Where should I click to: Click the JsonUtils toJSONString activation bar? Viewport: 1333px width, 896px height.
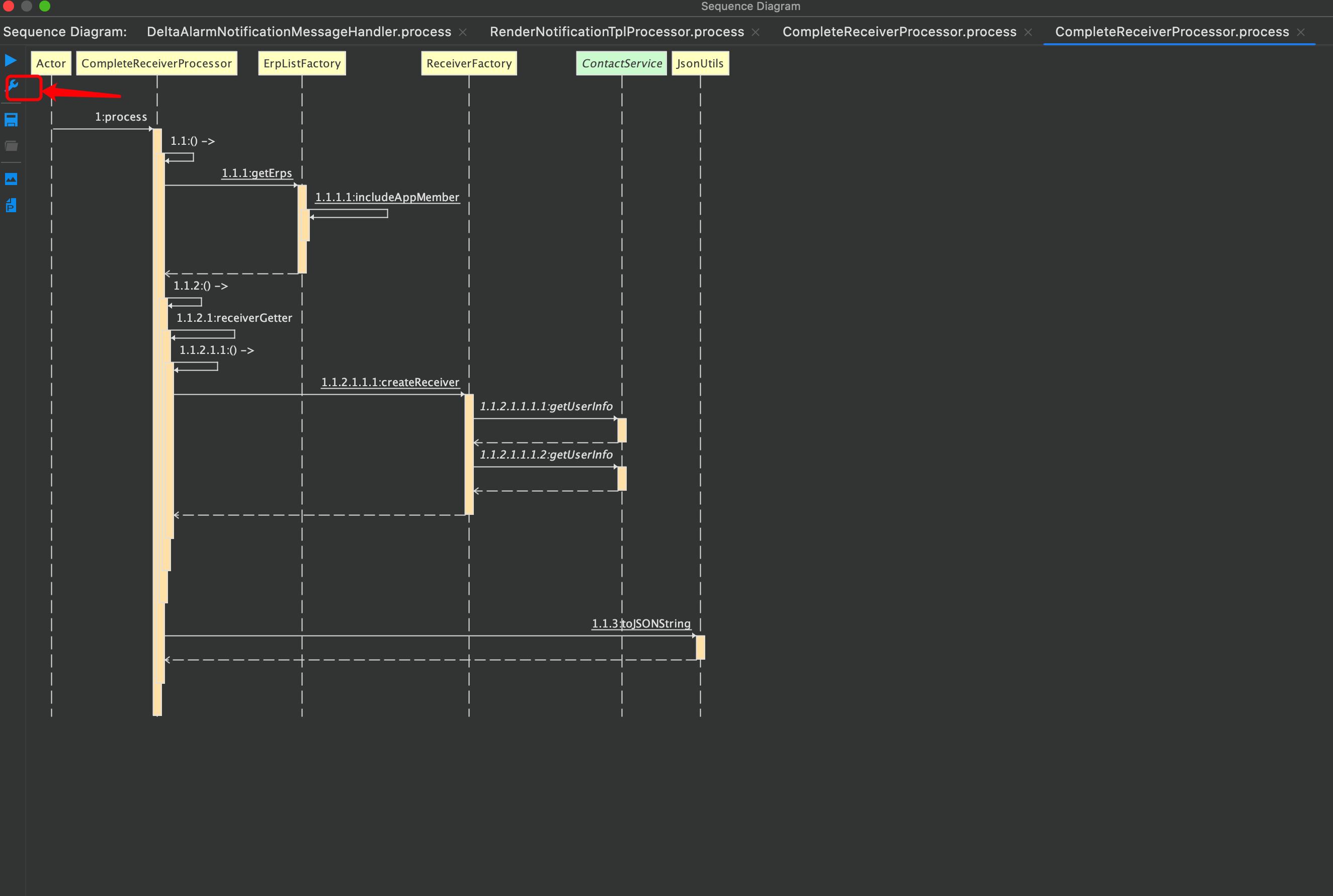tap(700, 648)
